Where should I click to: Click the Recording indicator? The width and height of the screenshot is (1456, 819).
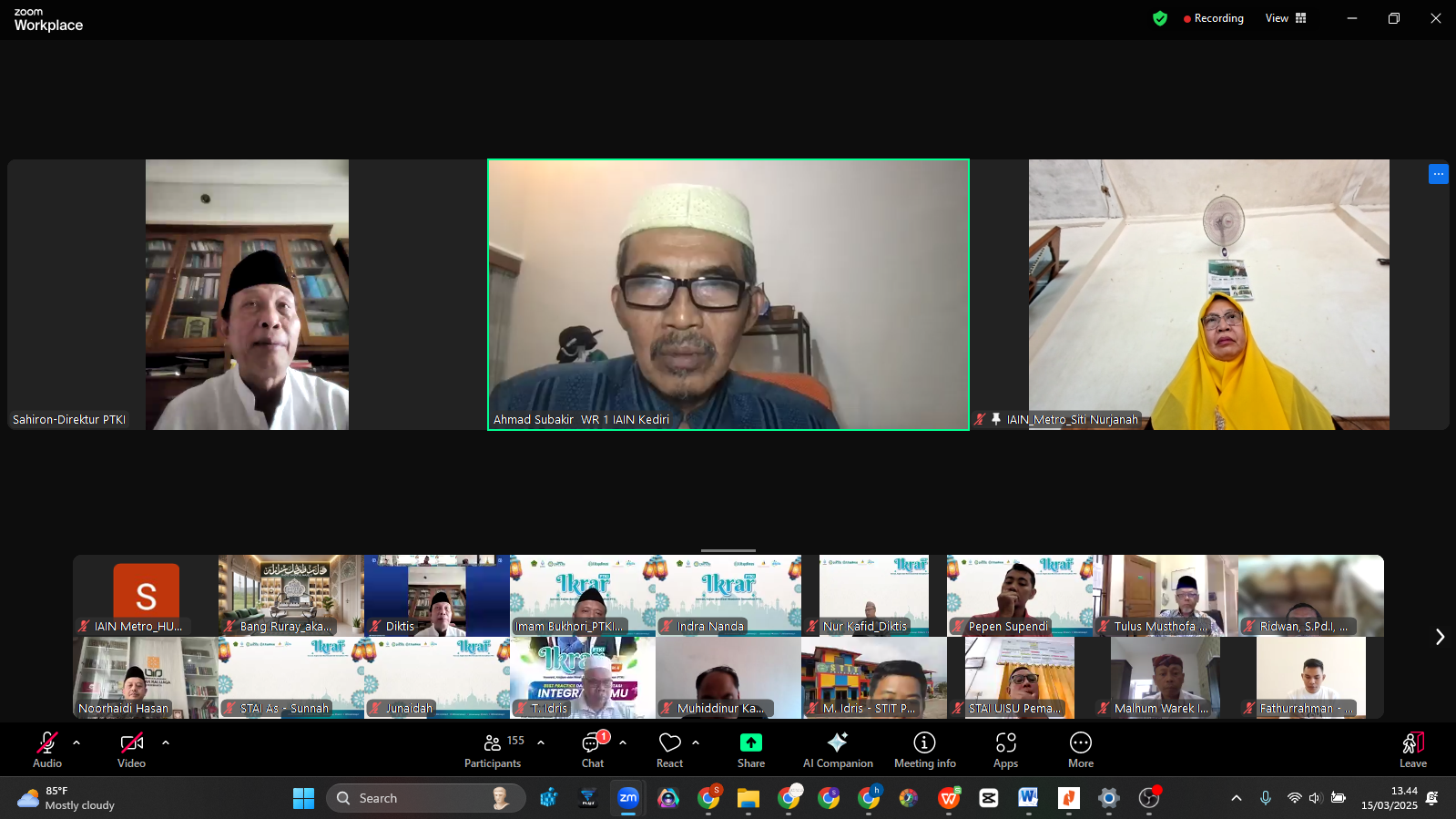pos(1213,18)
